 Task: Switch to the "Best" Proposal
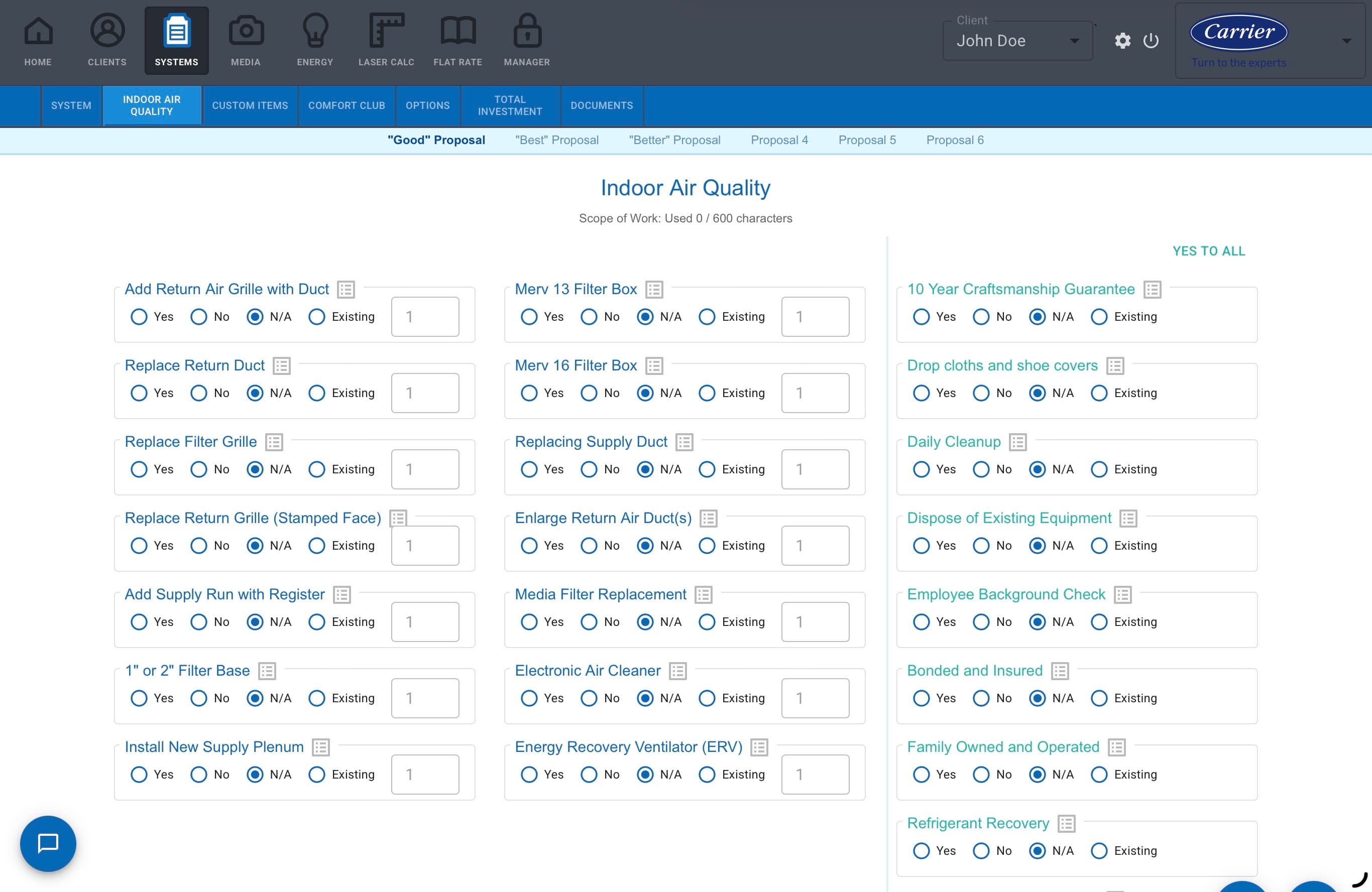pos(557,140)
